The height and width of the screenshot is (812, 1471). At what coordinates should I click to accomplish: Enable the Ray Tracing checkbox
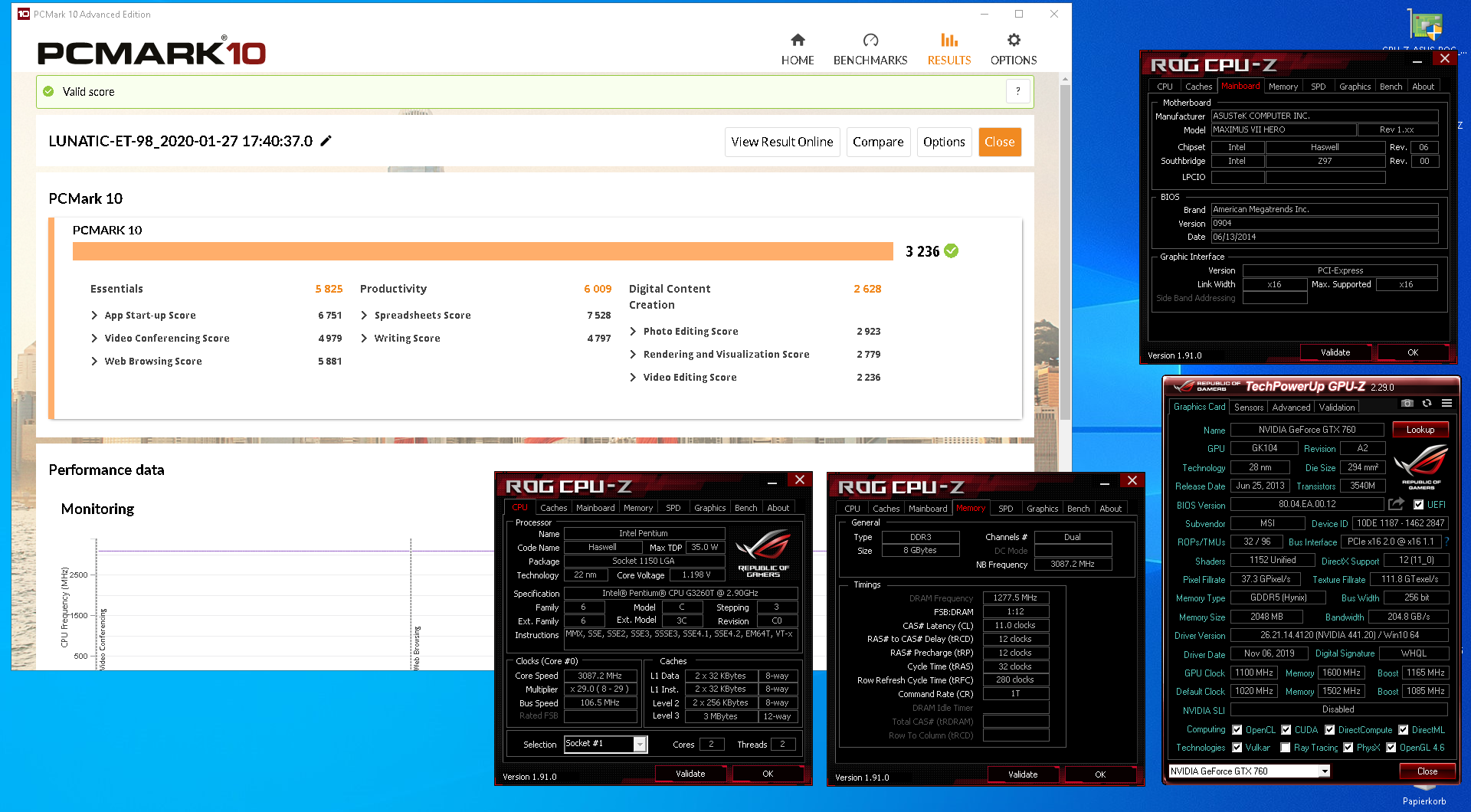(1286, 748)
